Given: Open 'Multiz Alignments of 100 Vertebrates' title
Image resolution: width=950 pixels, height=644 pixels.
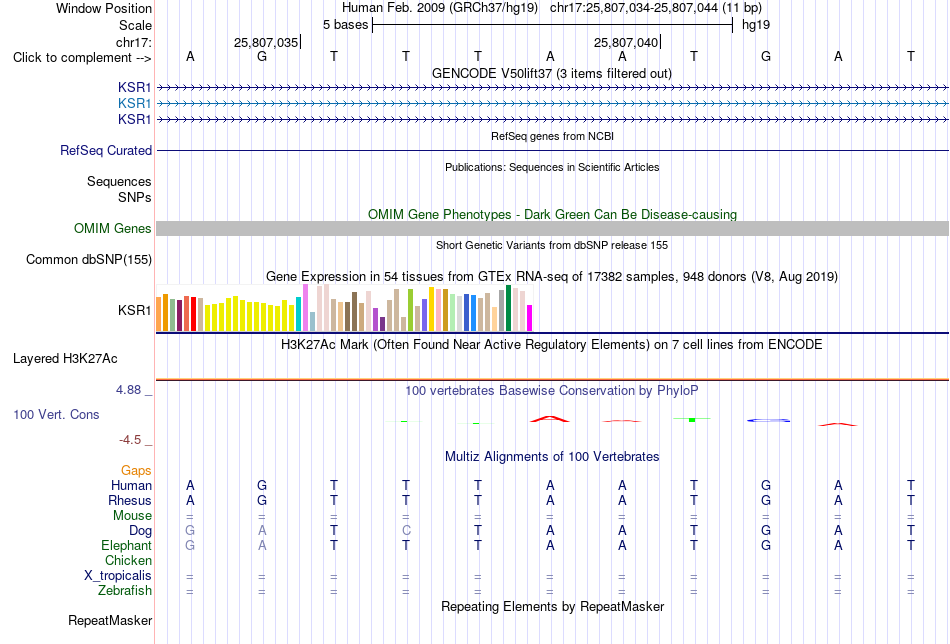Looking at the screenshot, I should point(552,457).
